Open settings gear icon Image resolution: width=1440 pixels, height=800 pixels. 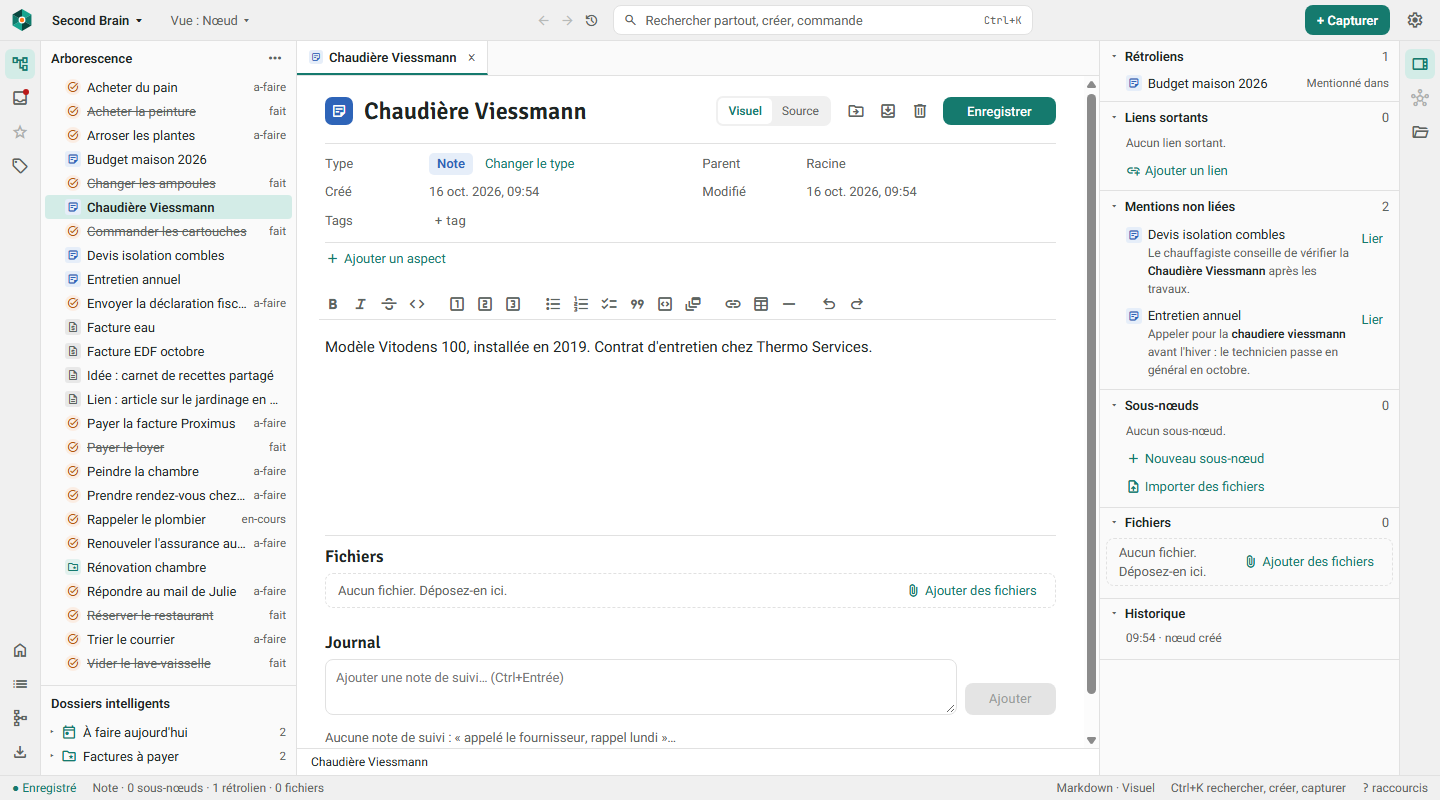pos(1415,20)
